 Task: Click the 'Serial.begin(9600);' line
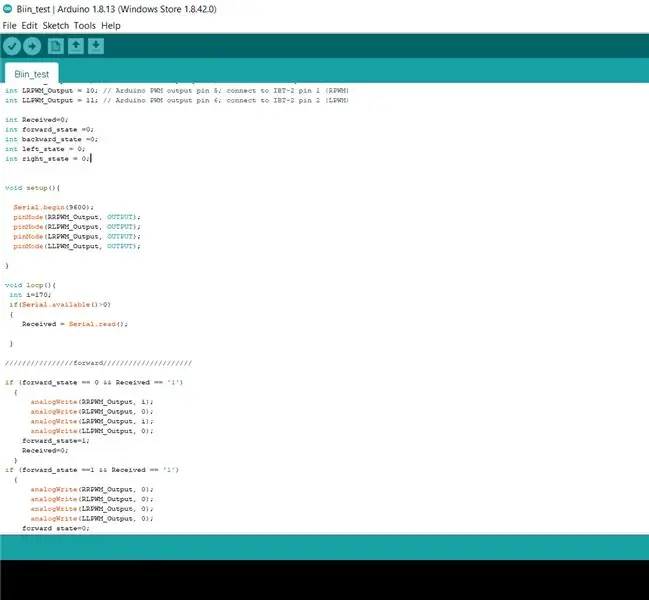[x=54, y=207]
